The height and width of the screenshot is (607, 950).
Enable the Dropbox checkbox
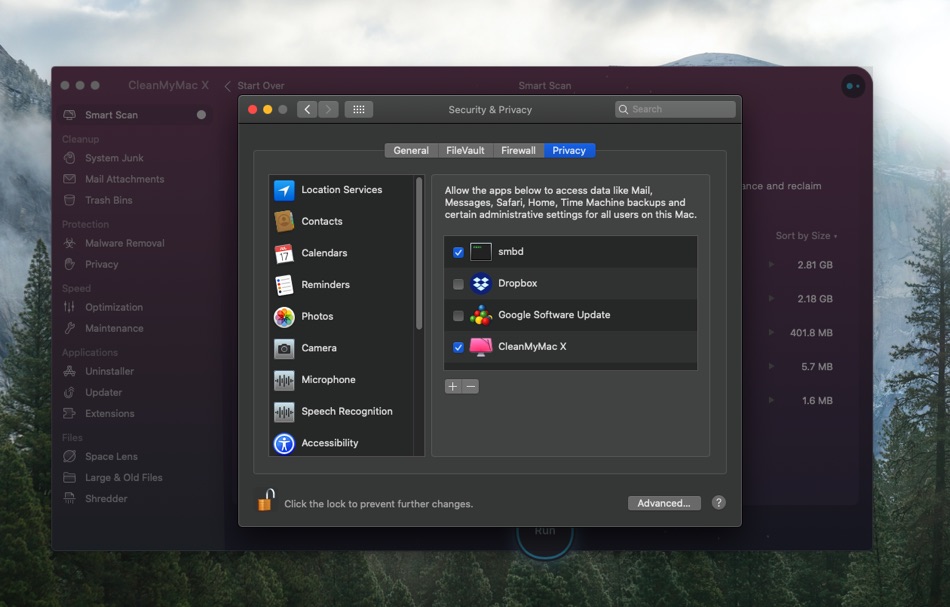458,284
